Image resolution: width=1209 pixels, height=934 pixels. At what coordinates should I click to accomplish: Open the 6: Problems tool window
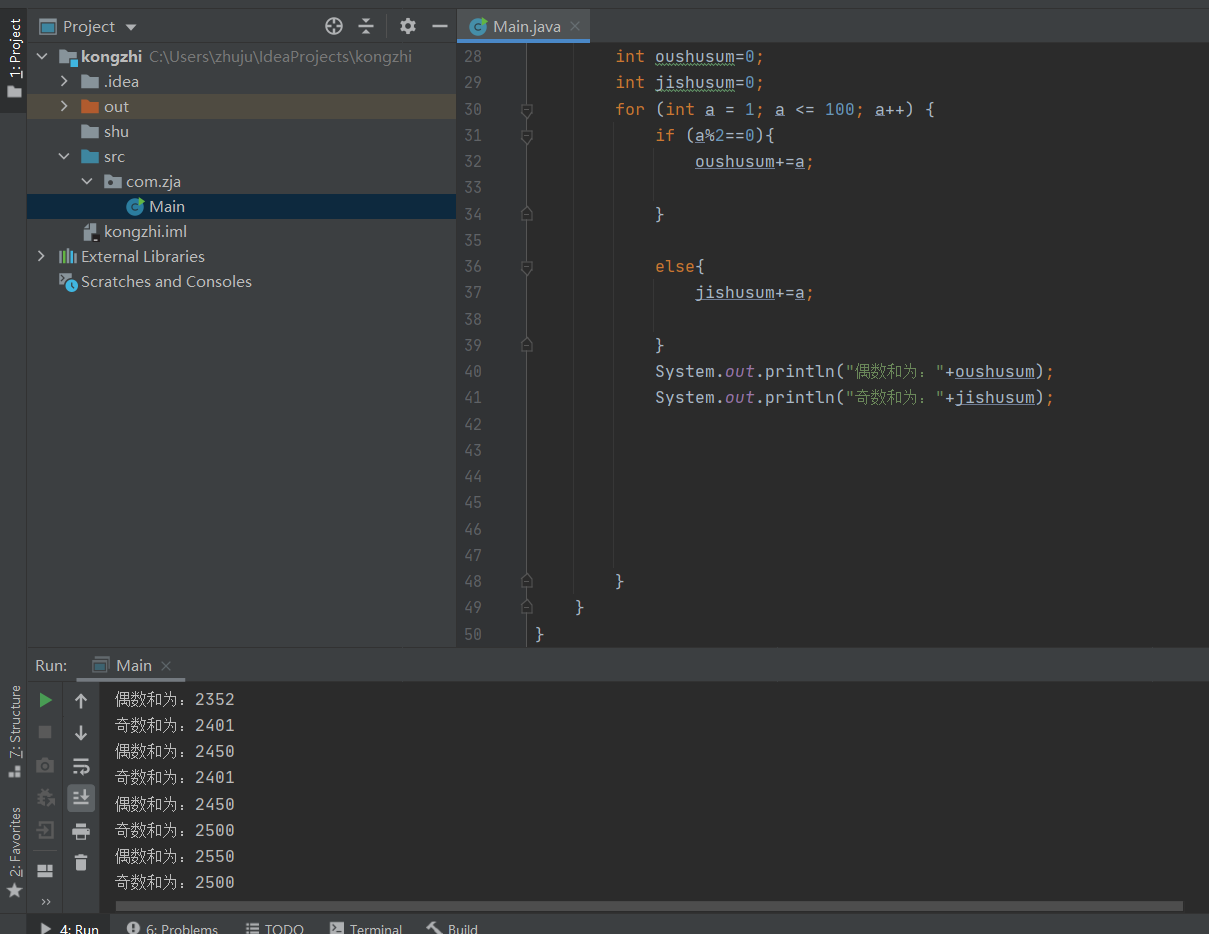tap(172, 929)
